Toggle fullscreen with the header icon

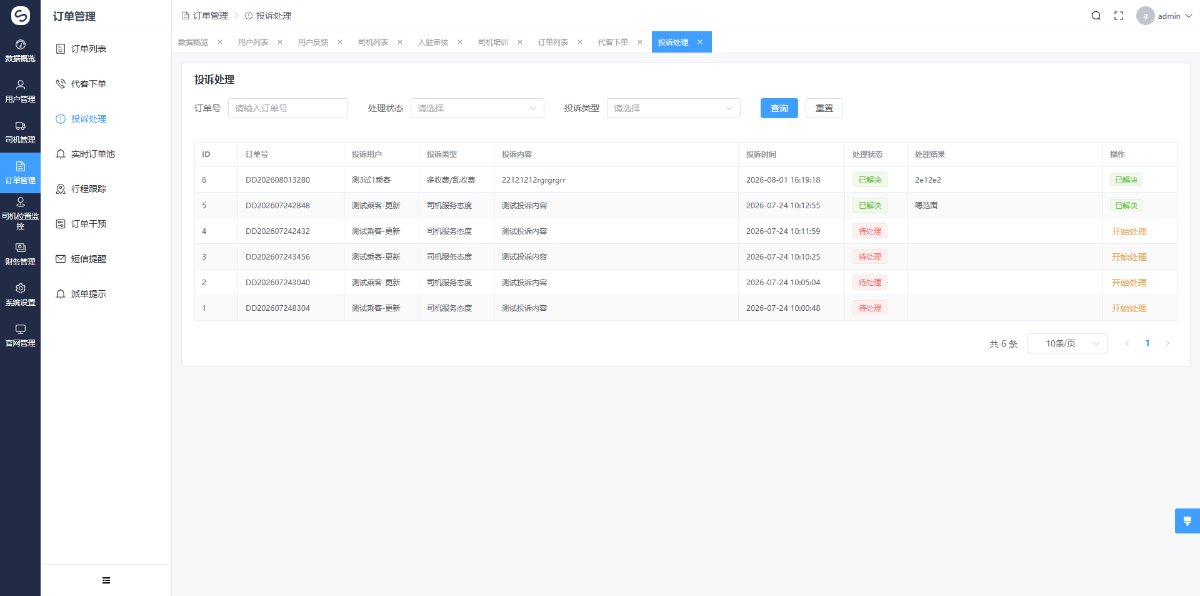1119,16
